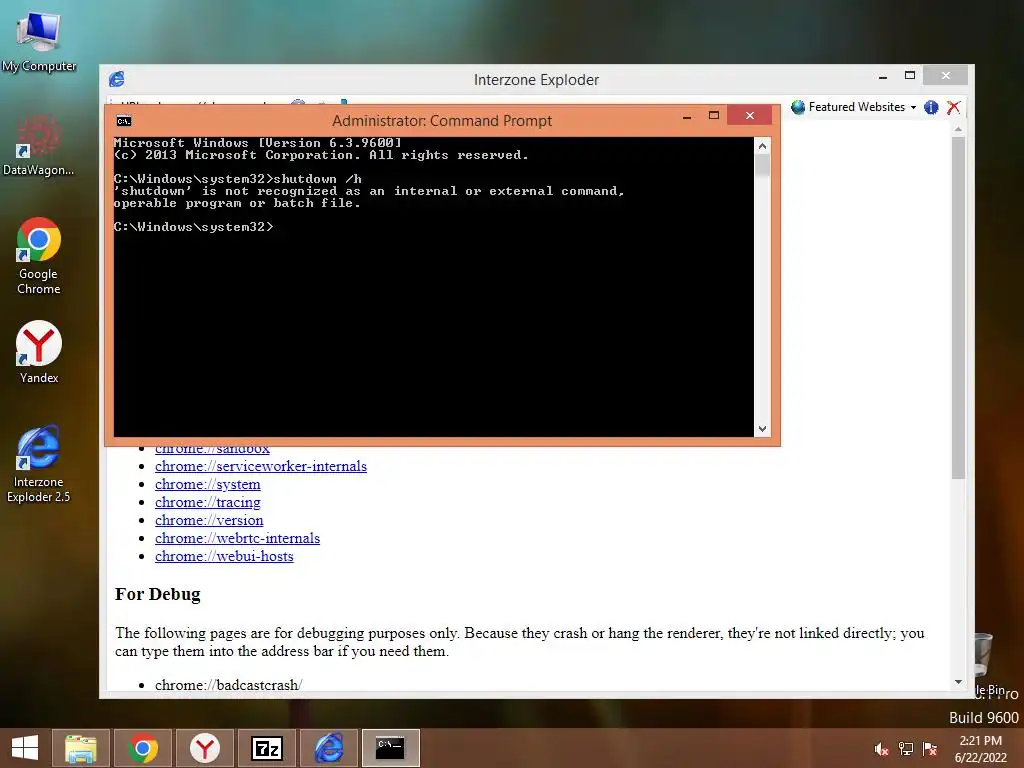Click the red X icon beside the info icon
The height and width of the screenshot is (768, 1024).
[953, 107]
